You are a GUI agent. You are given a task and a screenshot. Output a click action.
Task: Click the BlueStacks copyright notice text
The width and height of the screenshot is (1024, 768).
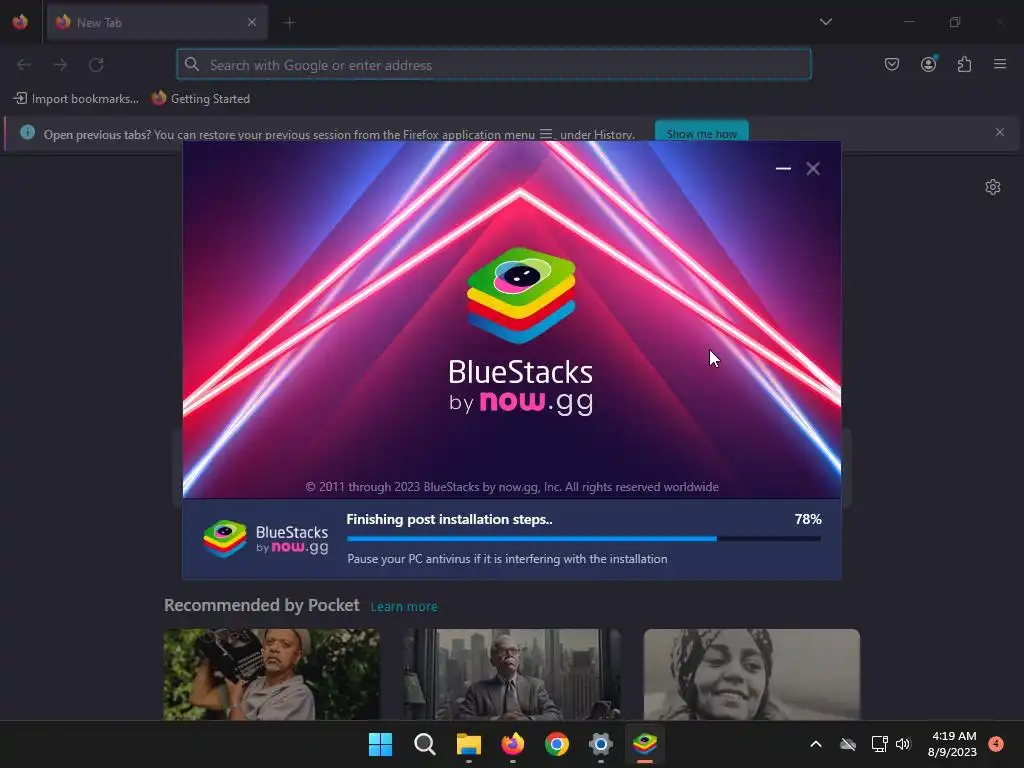tap(512, 487)
